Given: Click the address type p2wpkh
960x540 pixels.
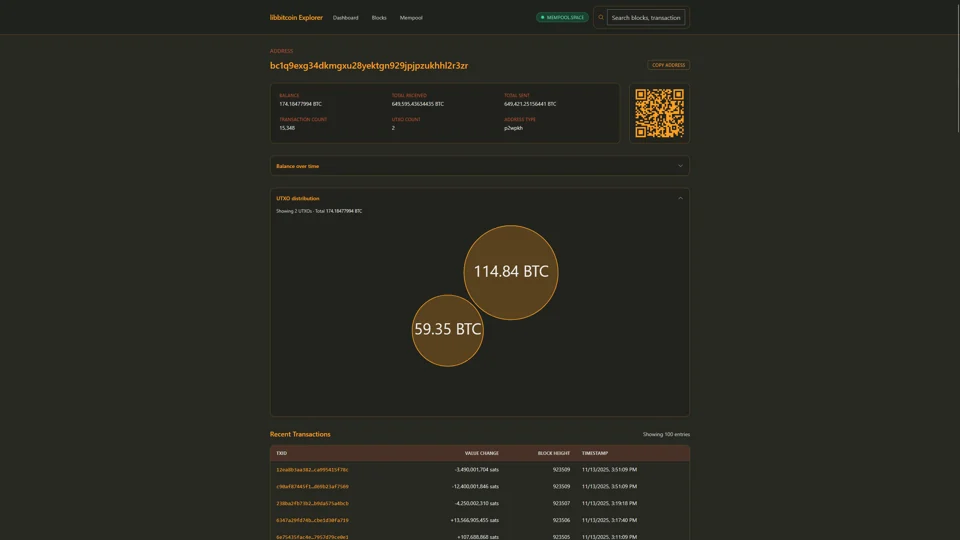Looking at the screenshot, I should tap(513, 128).
